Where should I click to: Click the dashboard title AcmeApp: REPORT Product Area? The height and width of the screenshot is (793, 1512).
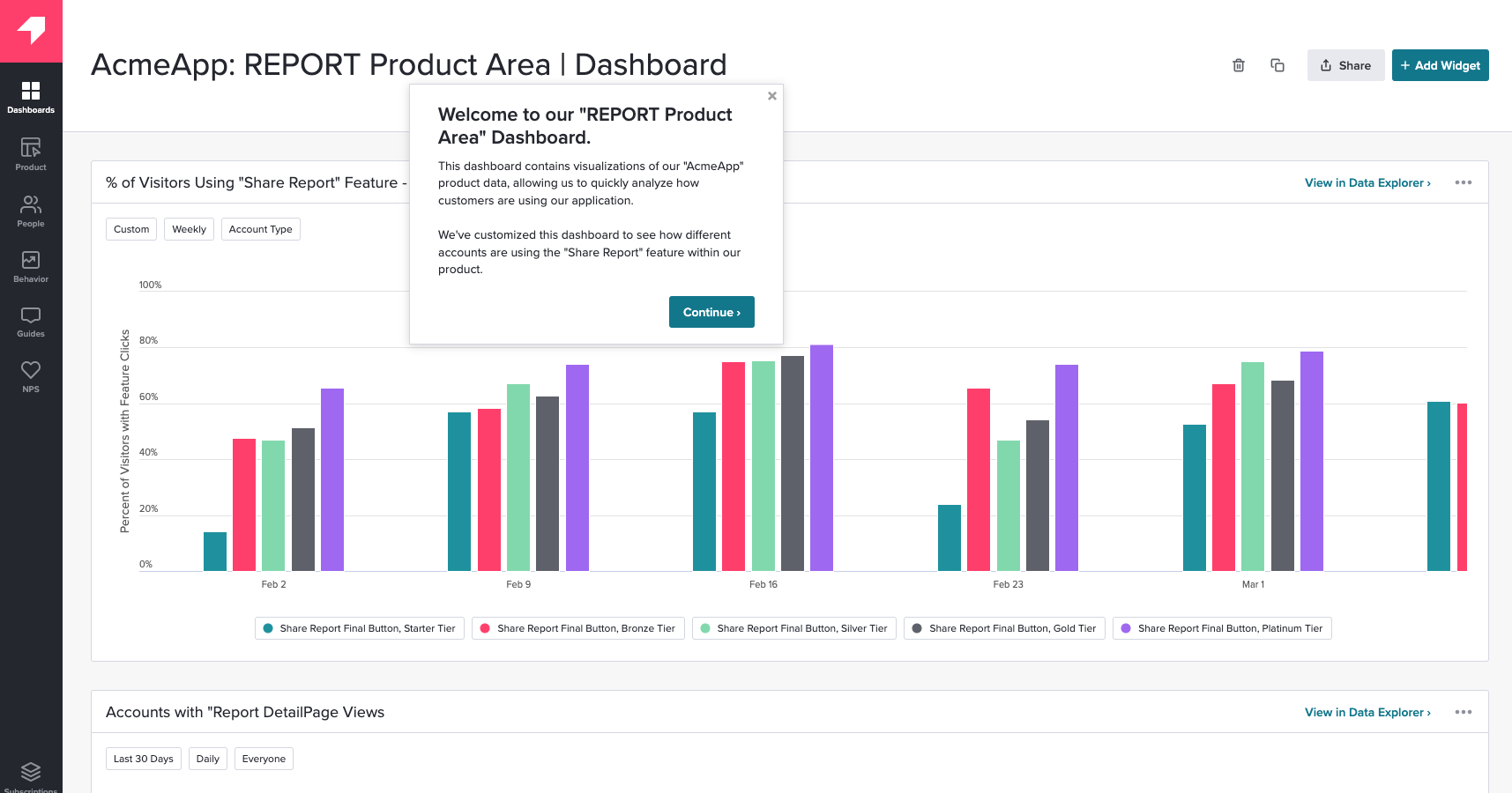pyautogui.click(x=409, y=64)
